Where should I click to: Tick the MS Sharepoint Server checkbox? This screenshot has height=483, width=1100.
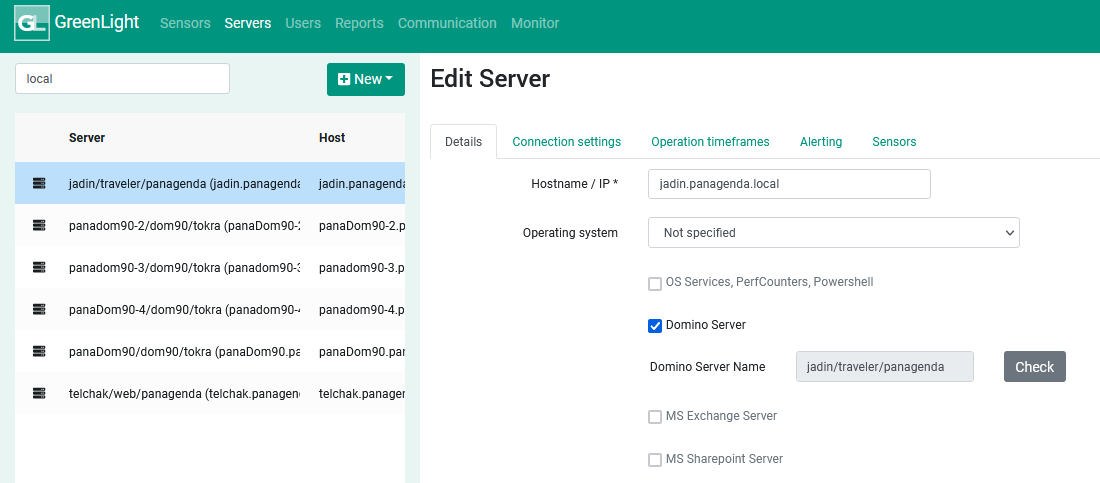click(655, 459)
